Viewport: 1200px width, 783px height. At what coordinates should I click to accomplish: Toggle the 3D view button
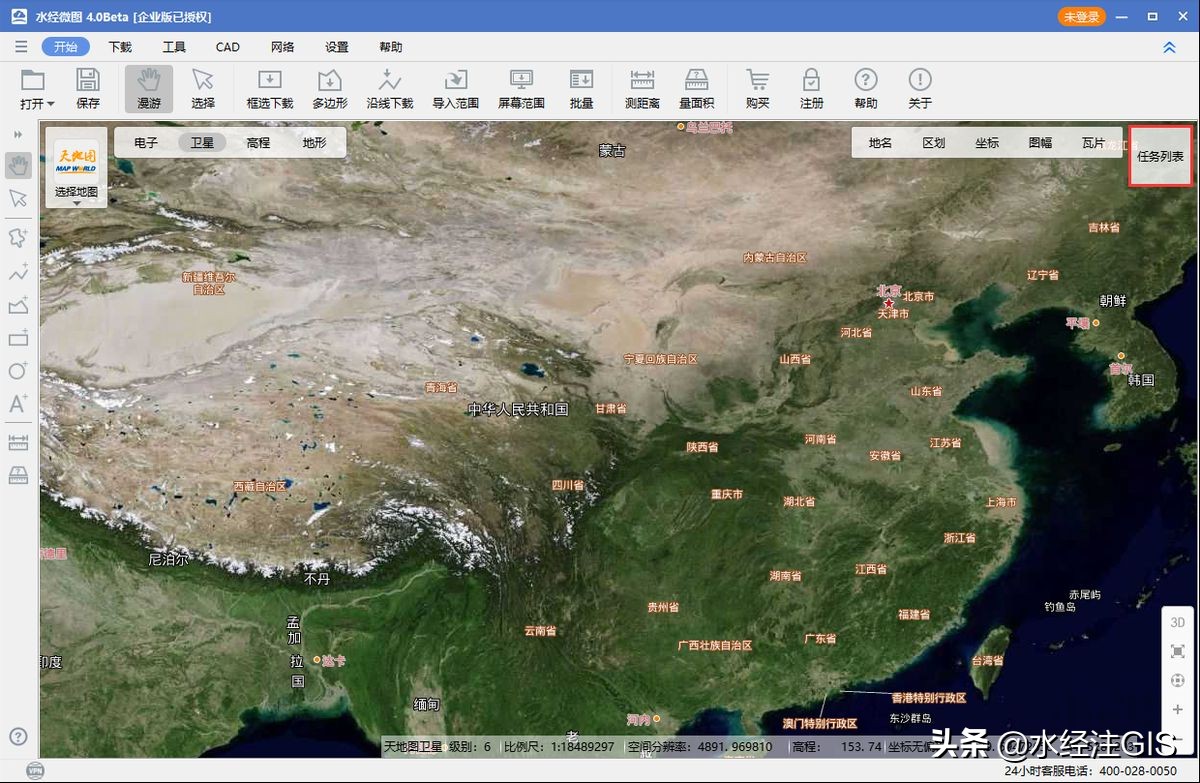(x=1177, y=622)
